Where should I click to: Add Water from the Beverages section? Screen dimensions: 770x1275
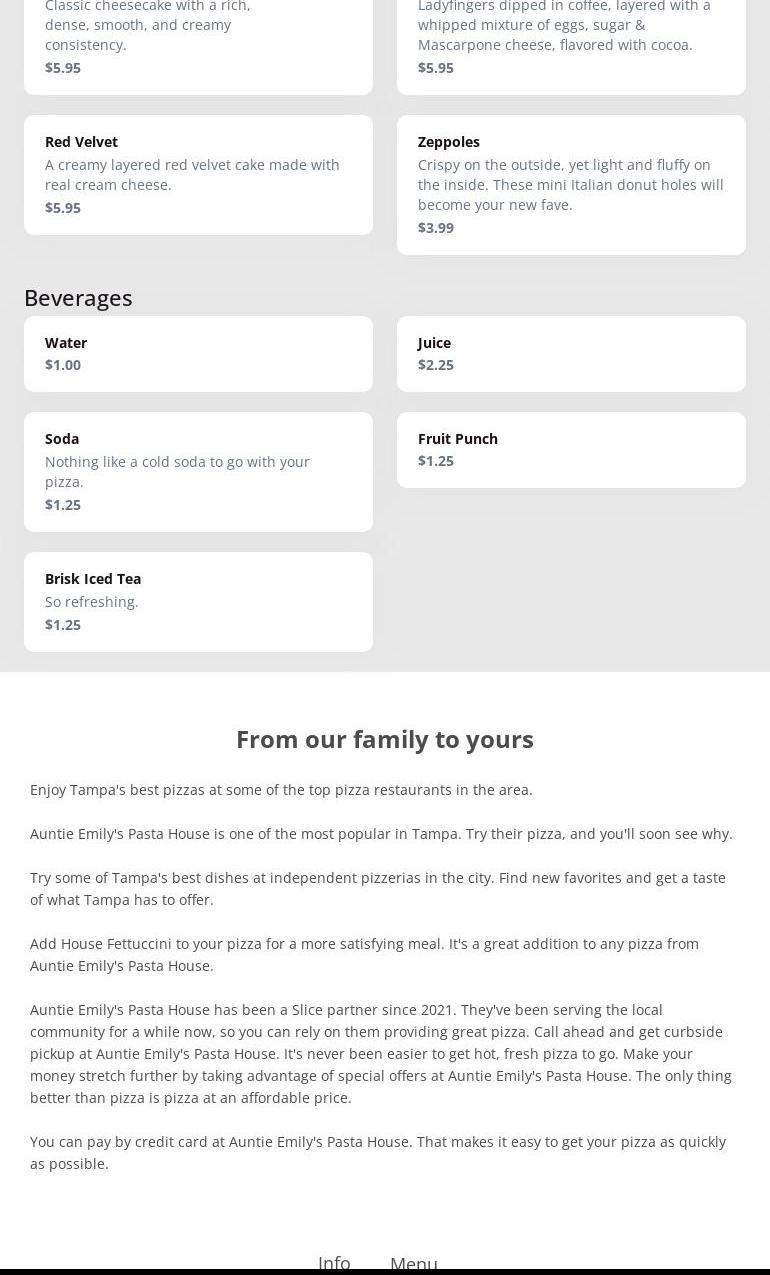coord(198,353)
